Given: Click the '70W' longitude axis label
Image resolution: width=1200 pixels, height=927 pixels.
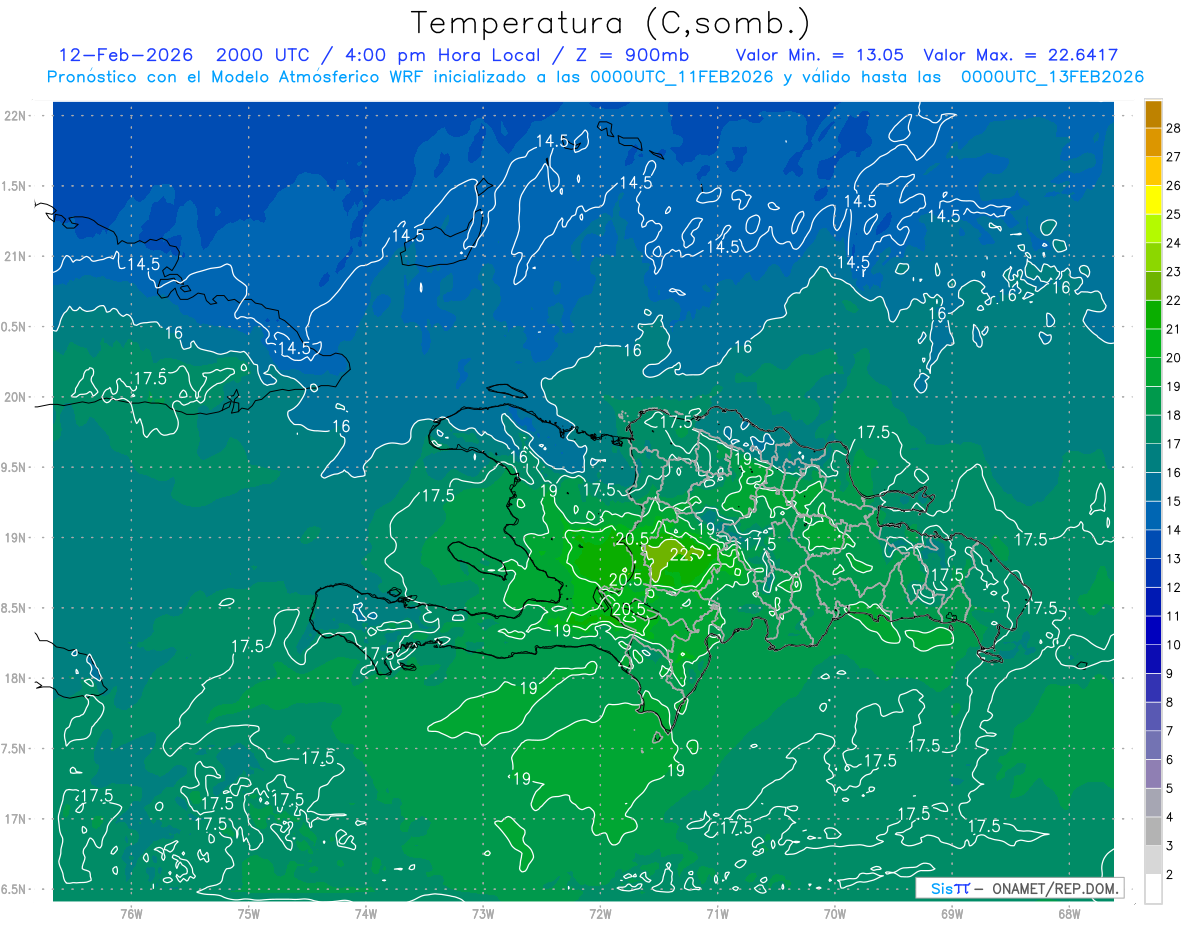Looking at the screenshot, I should pos(835,914).
